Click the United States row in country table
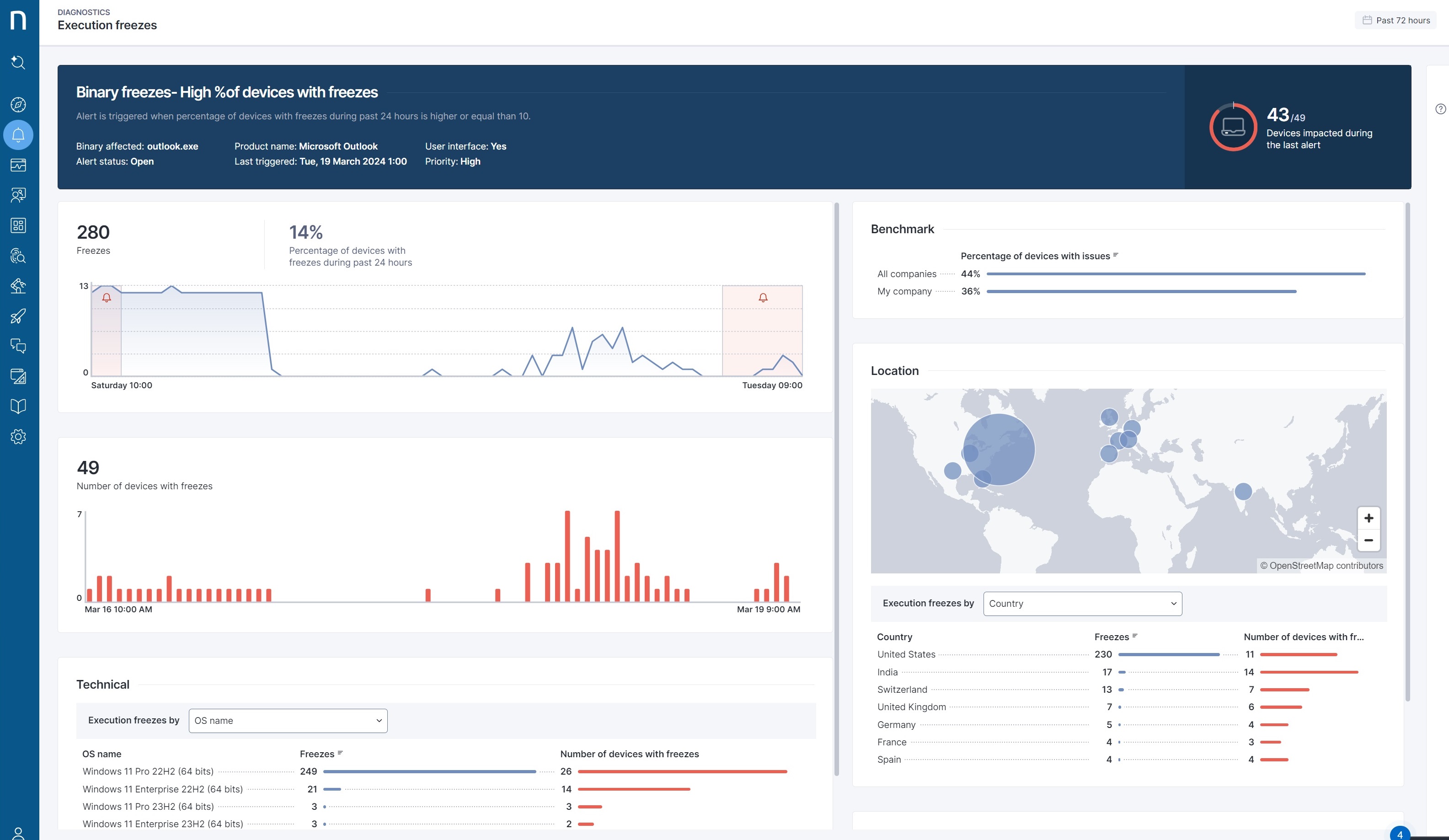Viewport: 1449px width, 840px height. pyautogui.click(x=906, y=654)
